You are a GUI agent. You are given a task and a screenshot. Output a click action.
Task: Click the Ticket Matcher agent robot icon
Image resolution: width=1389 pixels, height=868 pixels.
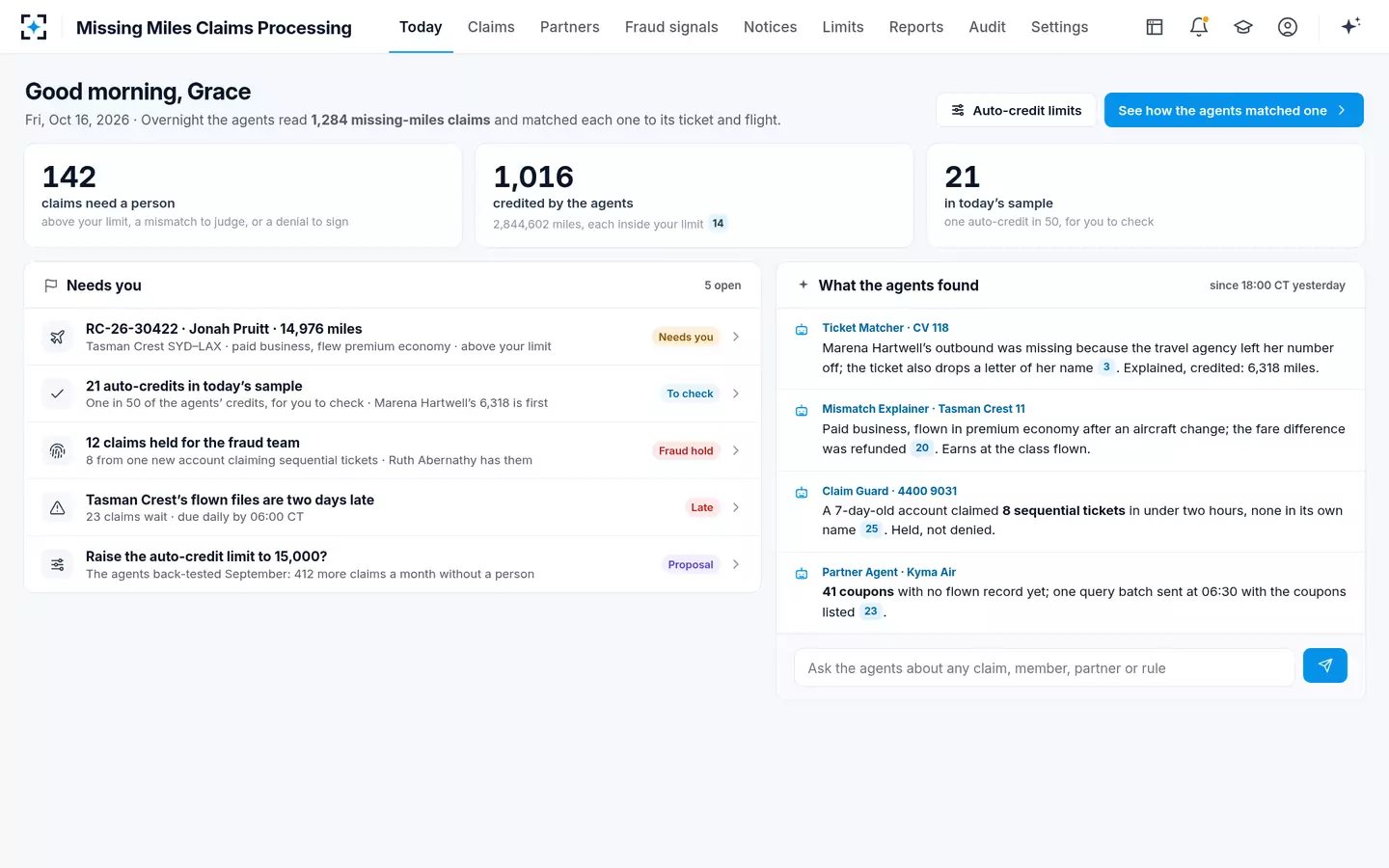pyautogui.click(x=802, y=330)
